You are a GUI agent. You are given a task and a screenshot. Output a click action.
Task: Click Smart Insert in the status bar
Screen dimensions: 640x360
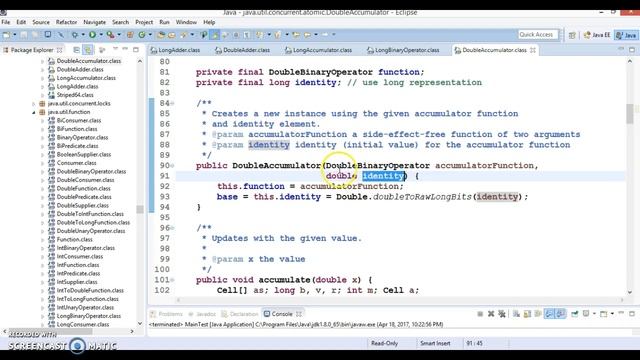435,344
